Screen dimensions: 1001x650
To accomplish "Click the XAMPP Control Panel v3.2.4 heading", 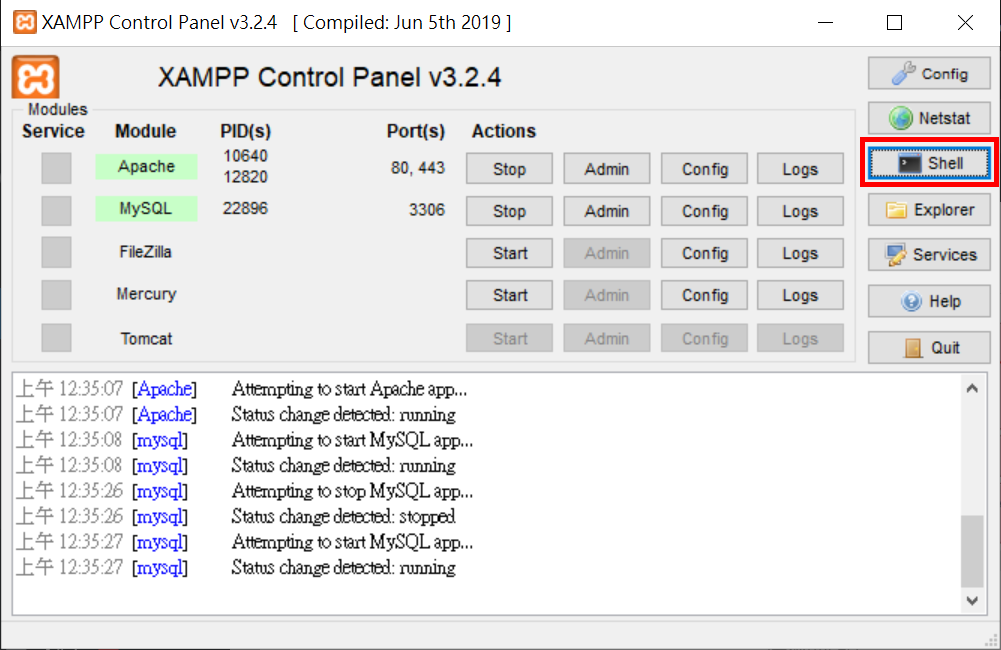I will click(329, 78).
